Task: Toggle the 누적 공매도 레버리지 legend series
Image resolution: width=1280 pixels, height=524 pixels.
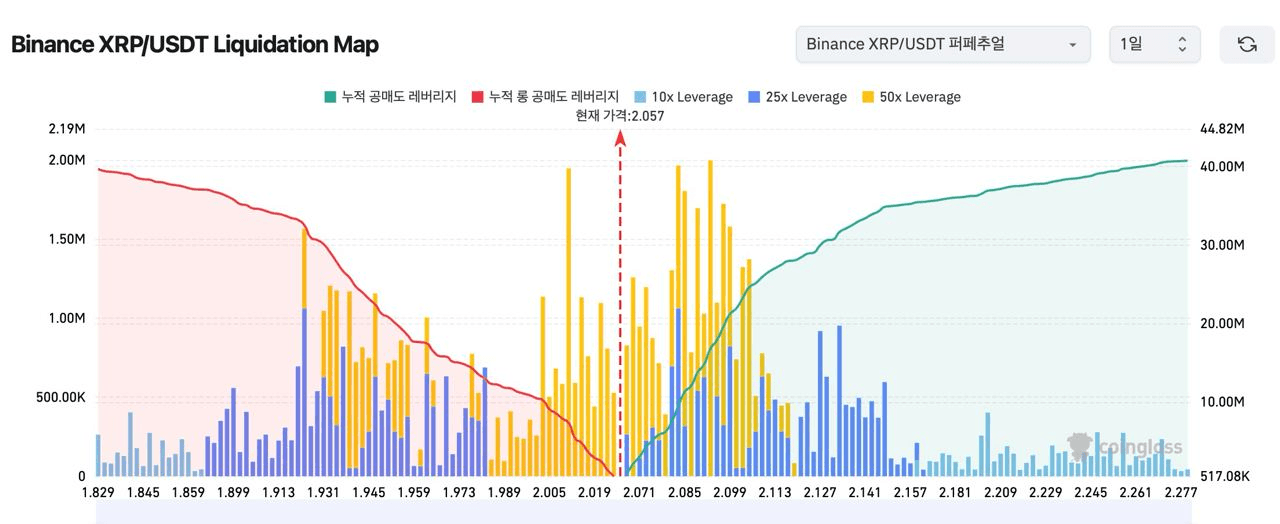Action: 390,97
